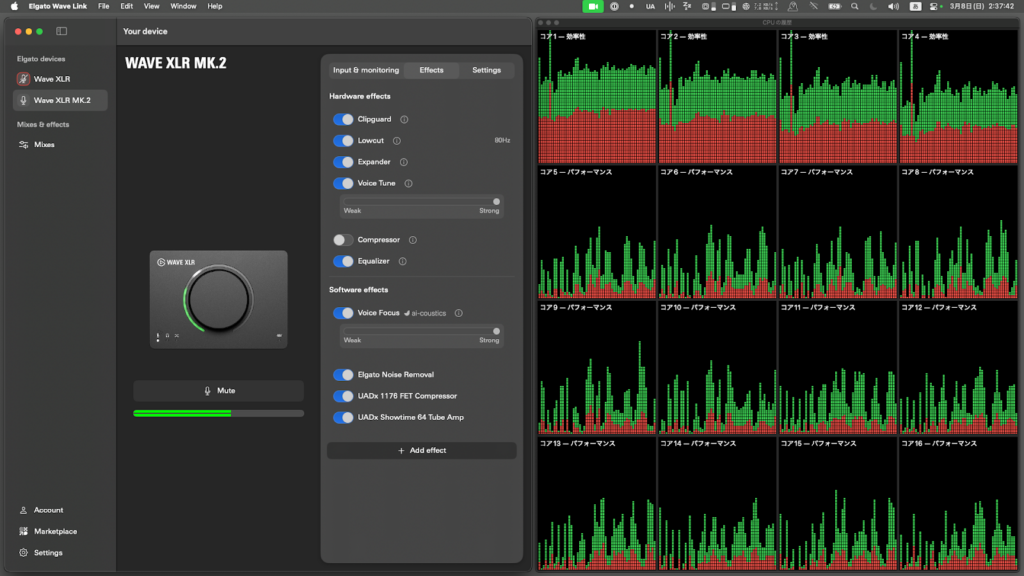Switch to the Input & monitoring tab
The height and width of the screenshot is (576, 1024).
[366, 70]
